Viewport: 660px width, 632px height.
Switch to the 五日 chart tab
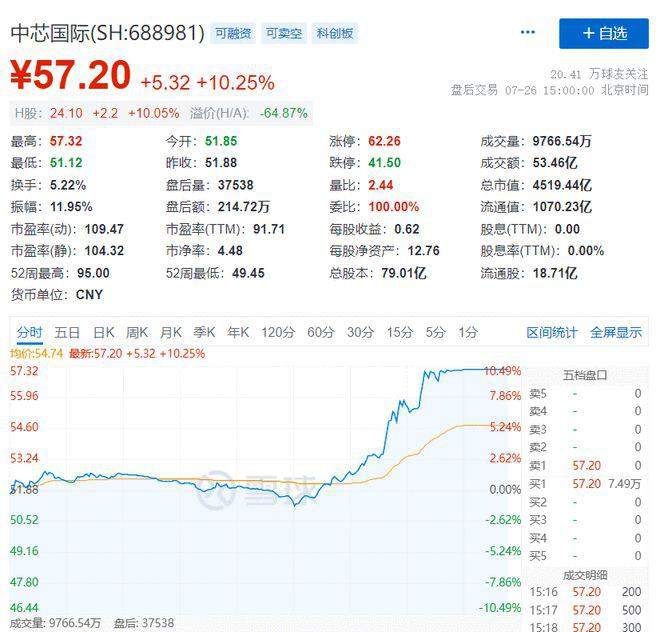[67, 332]
